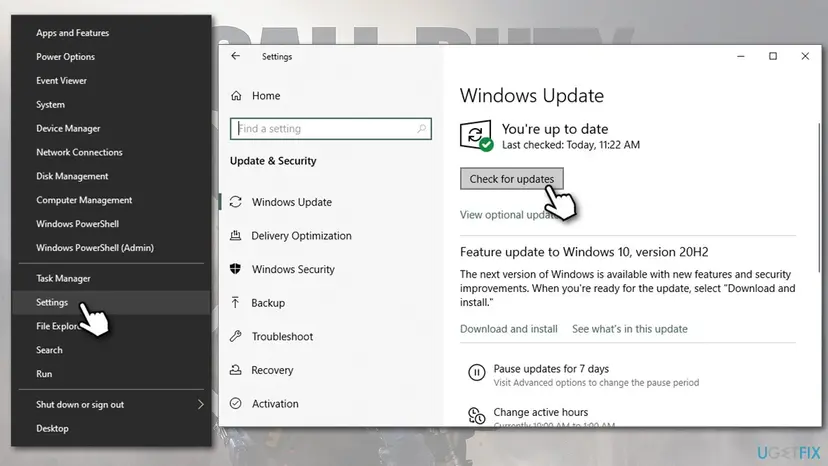Click the Backup upload arrow icon
Image resolution: width=828 pixels, height=466 pixels.
tap(236, 303)
